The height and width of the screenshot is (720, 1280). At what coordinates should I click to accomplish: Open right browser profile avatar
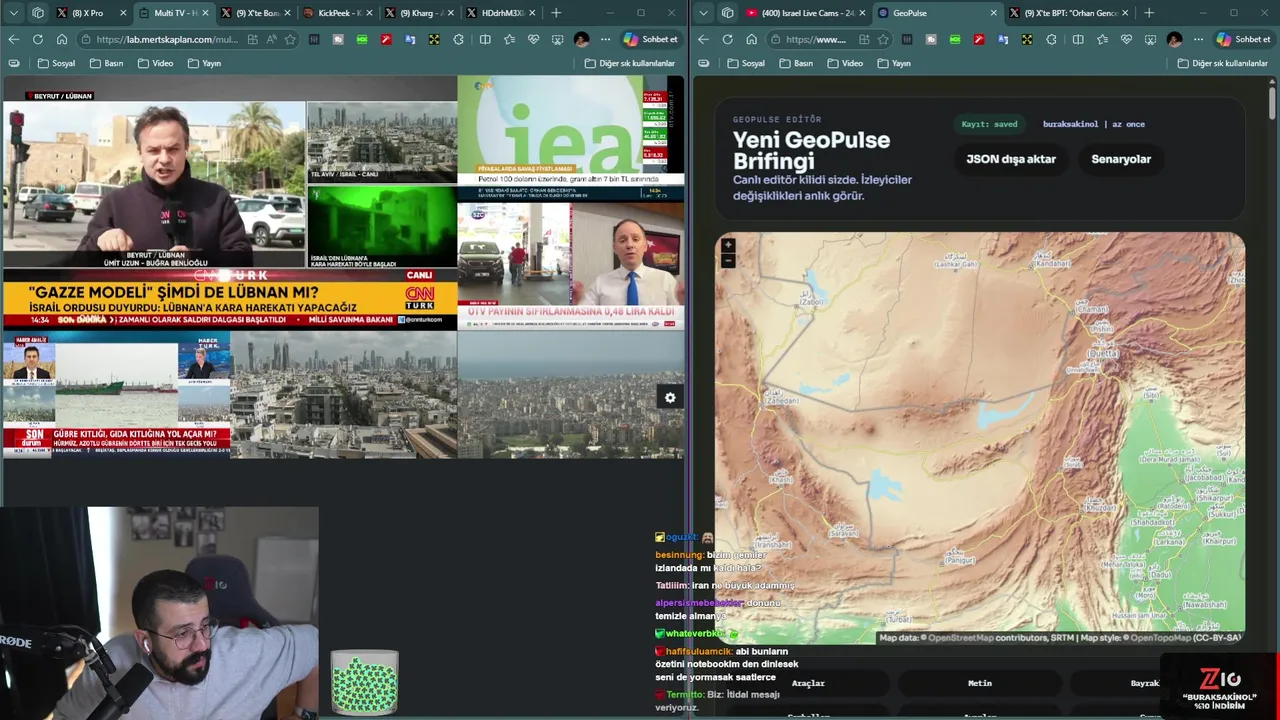(x=1174, y=39)
